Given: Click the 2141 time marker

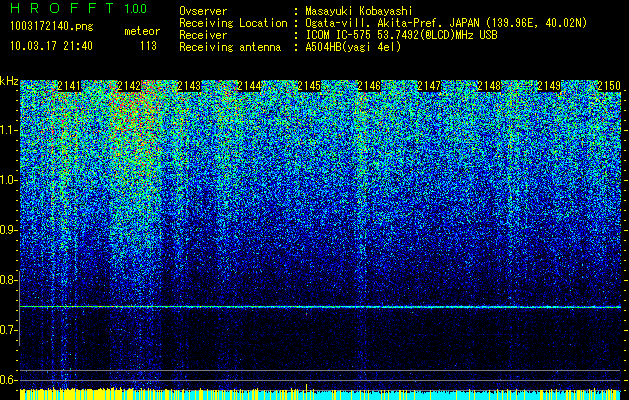Looking at the screenshot, I should [x=69, y=86].
